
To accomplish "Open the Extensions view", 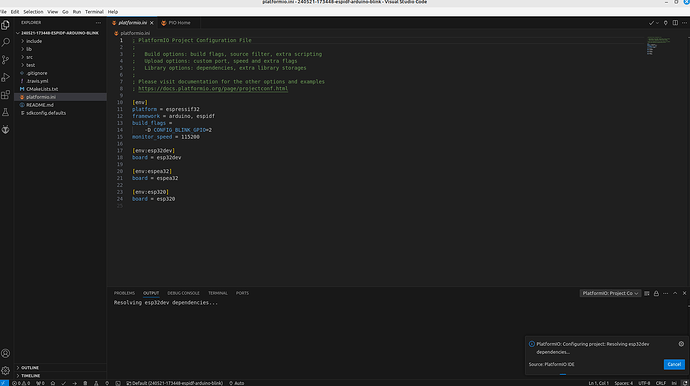I will (6, 95).
